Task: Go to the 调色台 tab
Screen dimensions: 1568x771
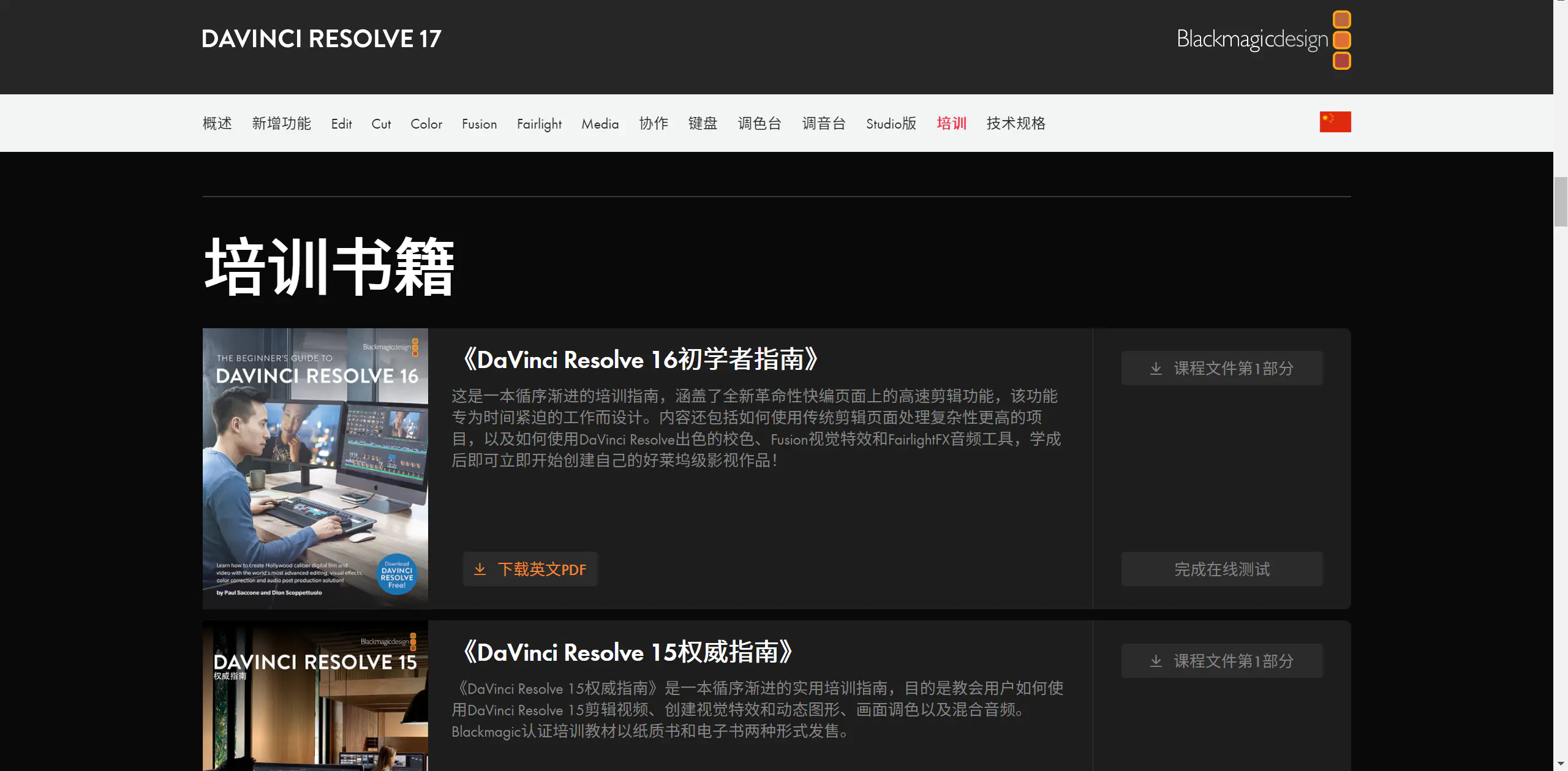Action: click(760, 123)
